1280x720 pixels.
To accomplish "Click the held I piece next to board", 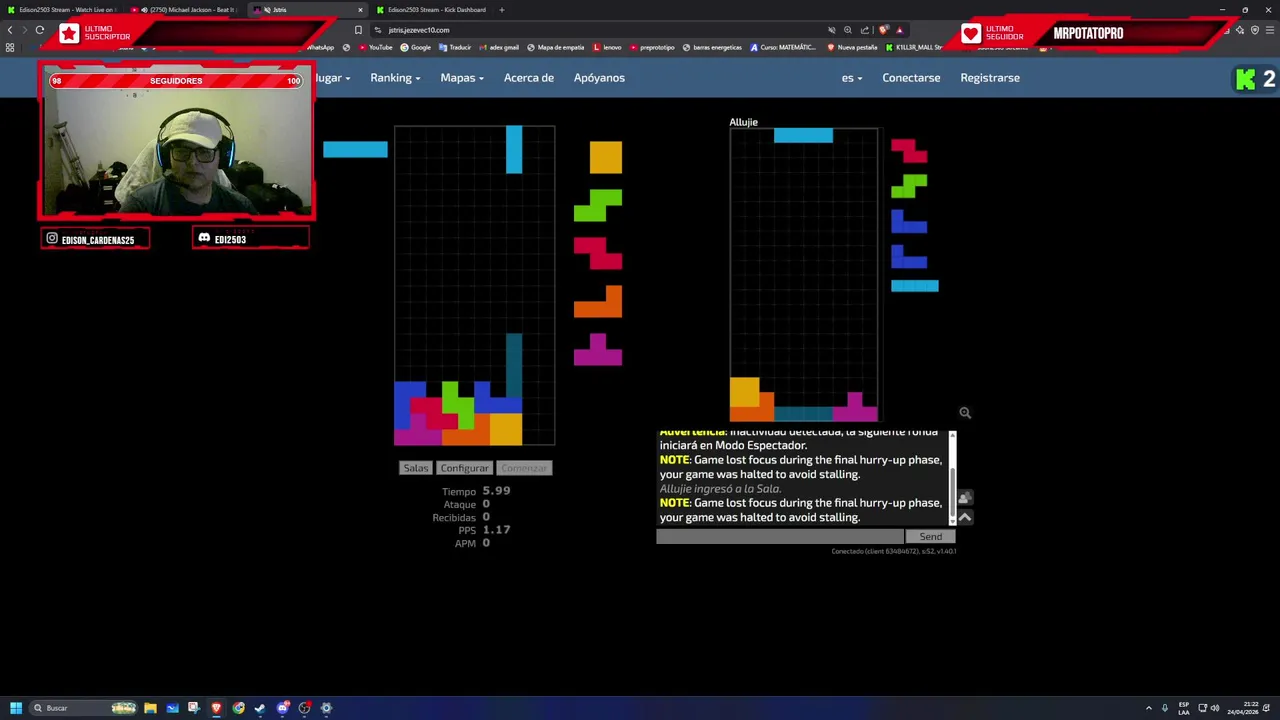I will [355, 150].
